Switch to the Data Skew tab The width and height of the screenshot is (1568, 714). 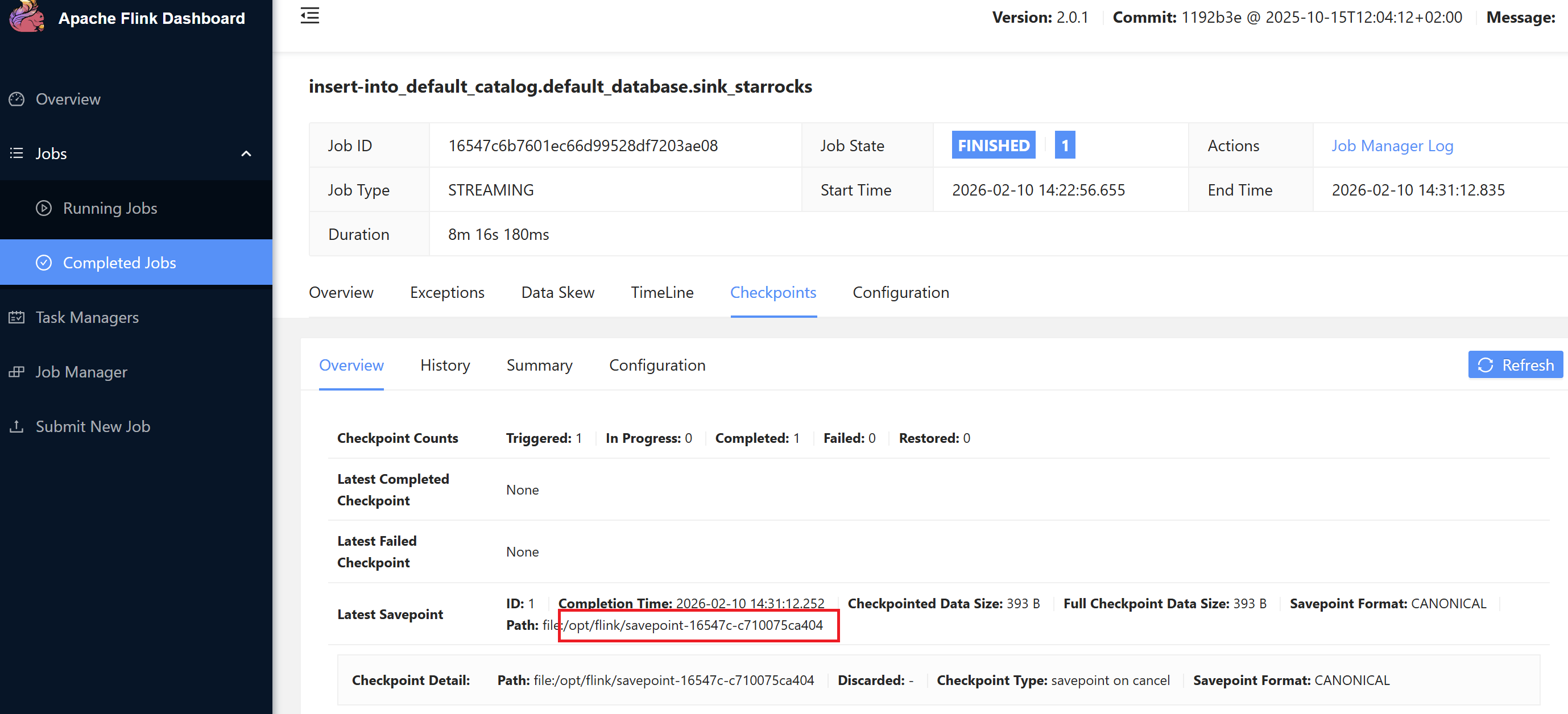pyautogui.click(x=557, y=293)
